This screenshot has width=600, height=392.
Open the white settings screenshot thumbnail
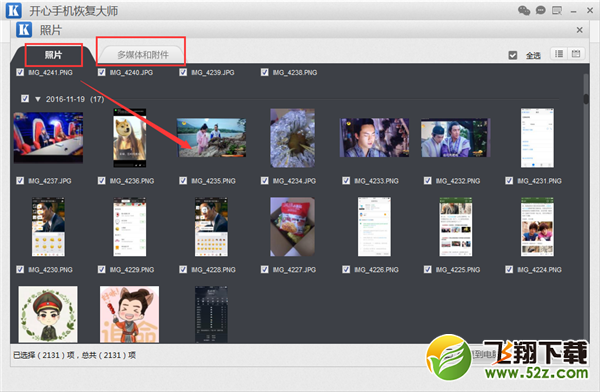point(537,138)
